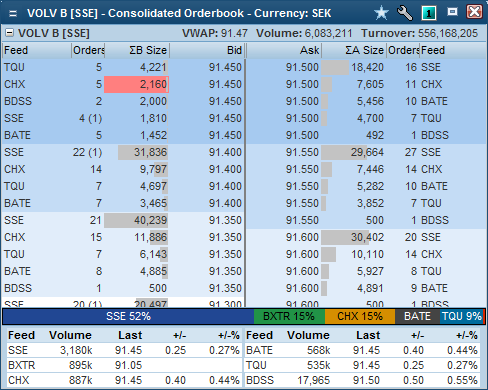Click the CHX 15% orange segment
The width and height of the screenshot is (488, 390).
(x=360, y=316)
